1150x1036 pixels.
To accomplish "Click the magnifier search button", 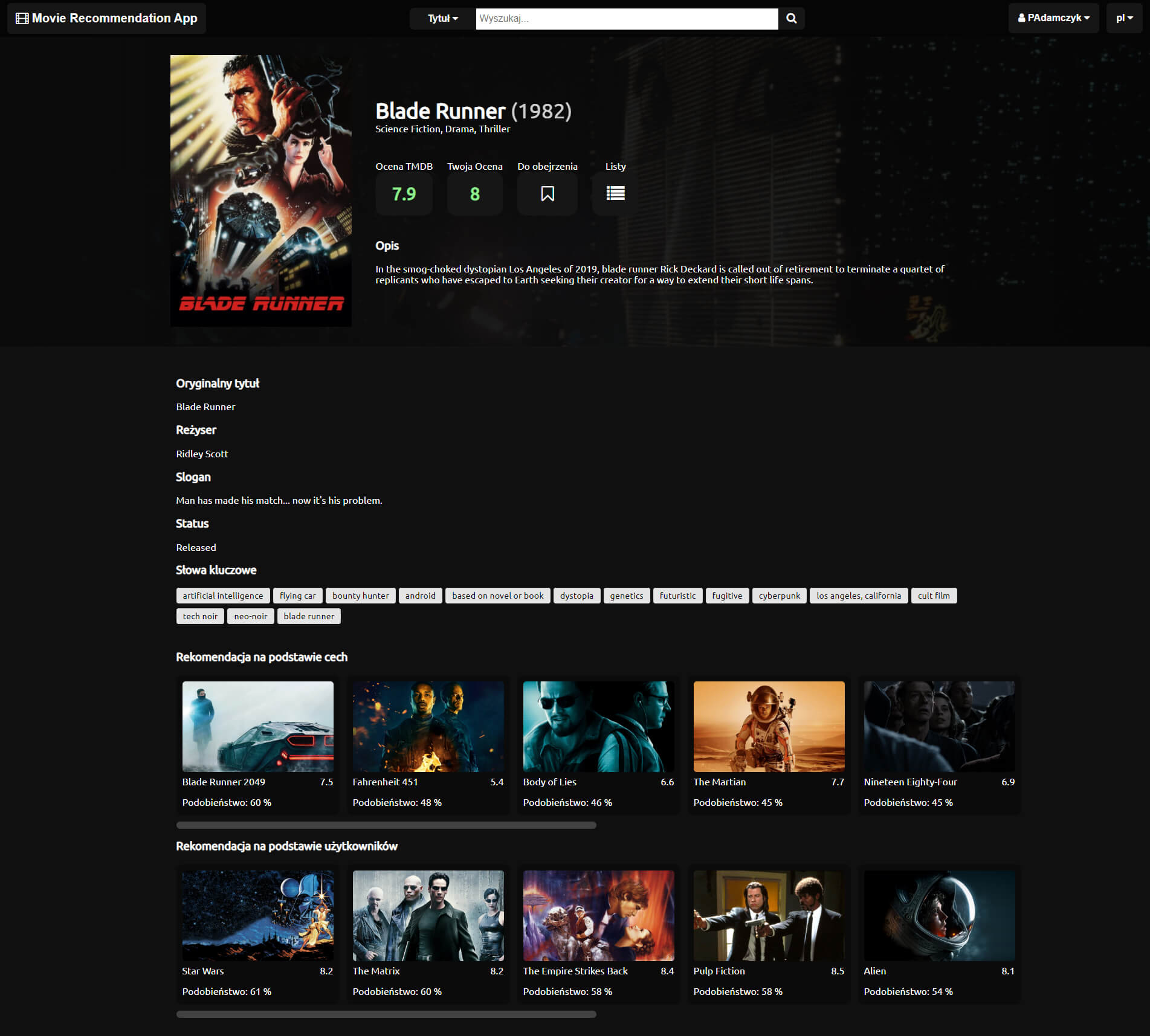I will coord(791,19).
